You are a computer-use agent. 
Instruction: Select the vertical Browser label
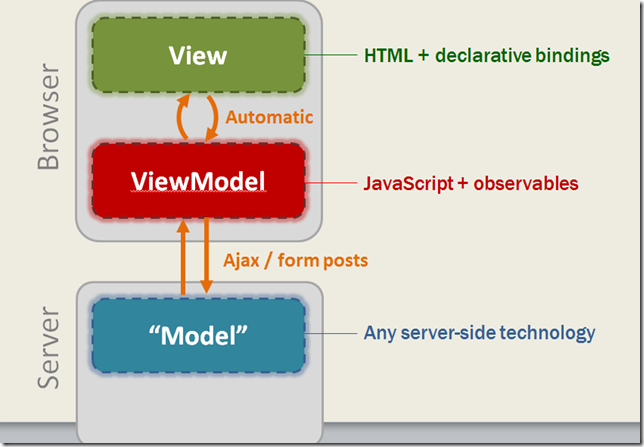pos(48,117)
